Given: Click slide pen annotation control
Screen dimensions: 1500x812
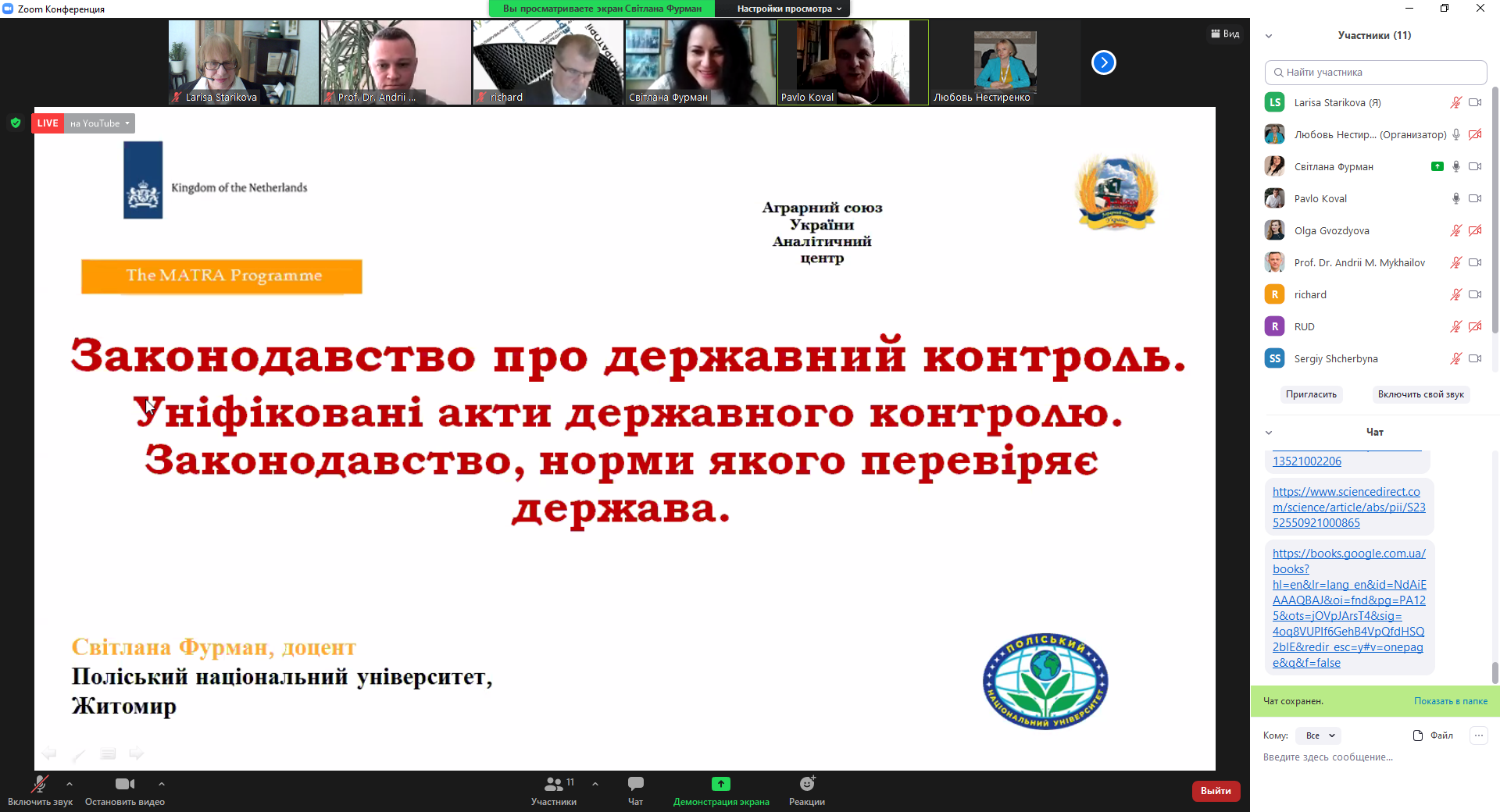Looking at the screenshot, I should (x=79, y=753).
